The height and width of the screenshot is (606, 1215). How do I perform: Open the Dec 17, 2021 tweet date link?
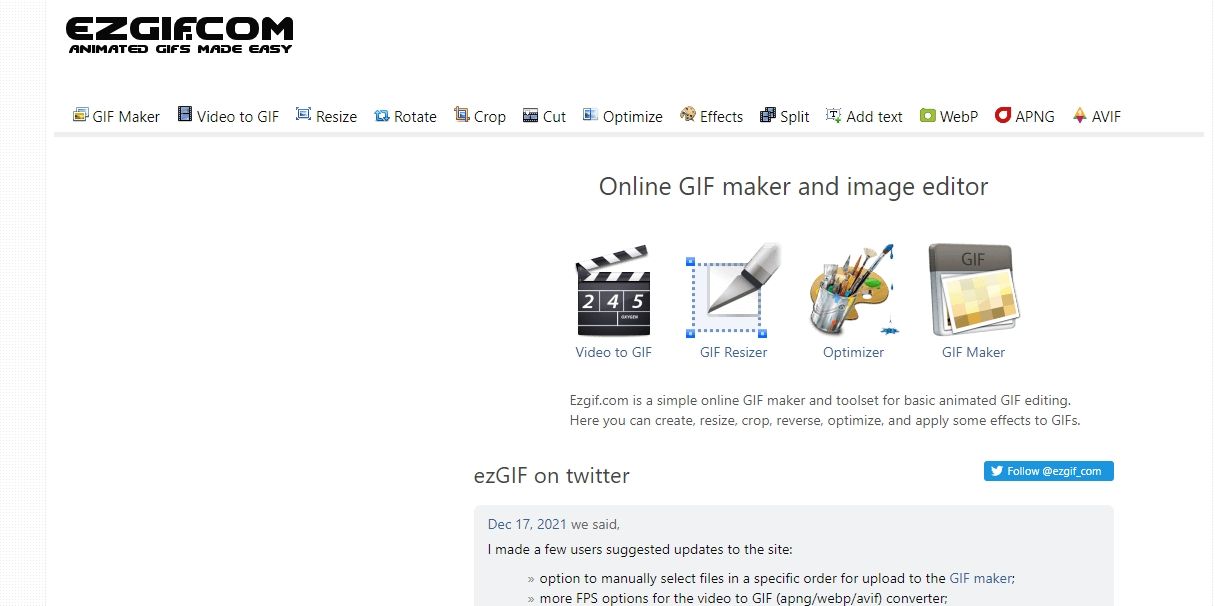(527, 524)
